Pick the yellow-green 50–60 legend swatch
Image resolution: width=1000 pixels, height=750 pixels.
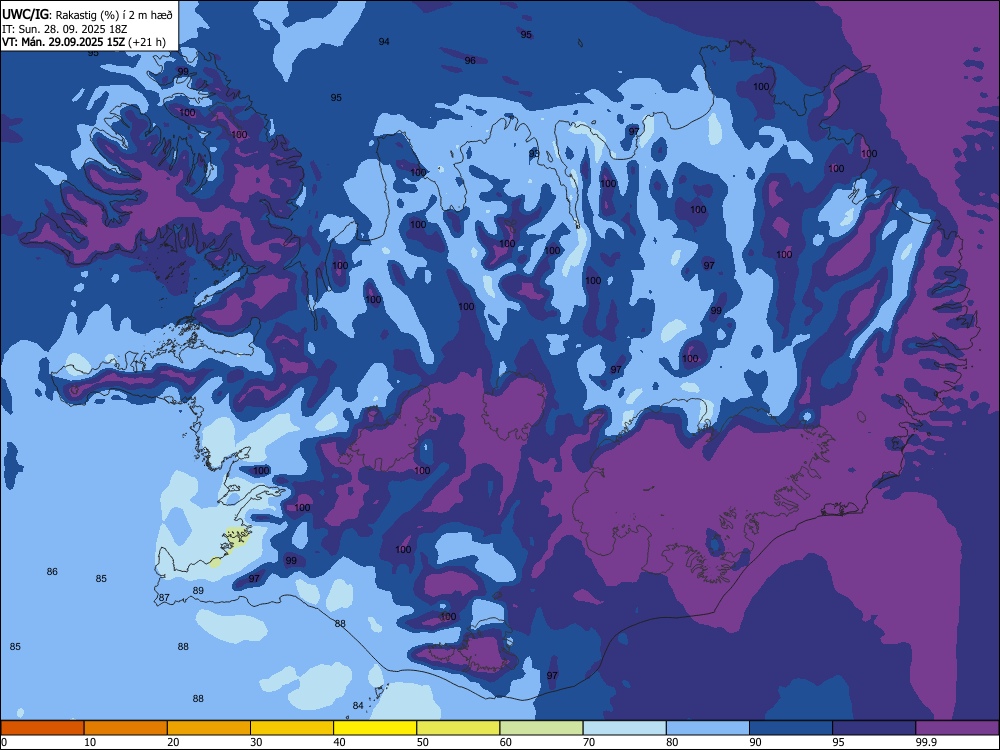459,728
